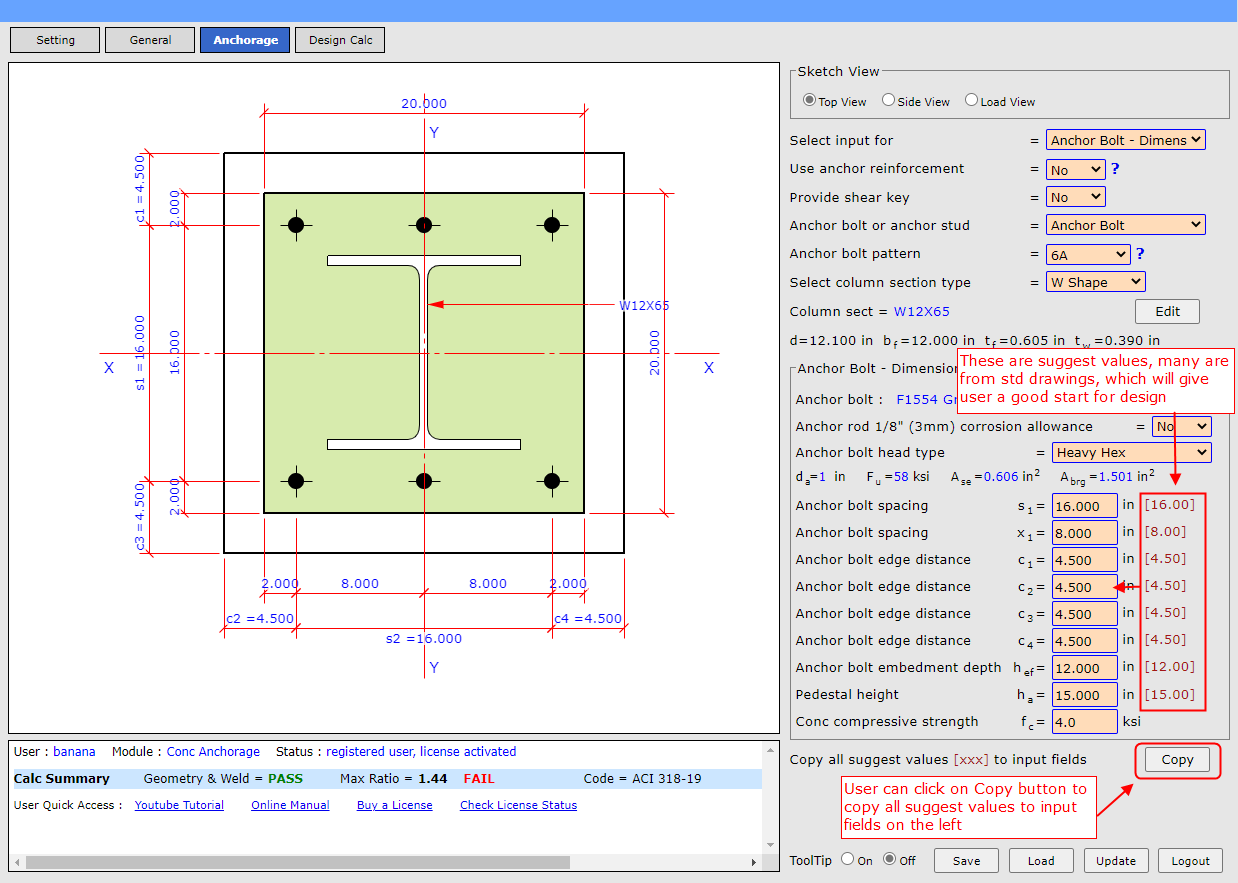Choose the Top View radio button
The height and width of the screenshot is (883, 1238).
click(x=809, y=101)
